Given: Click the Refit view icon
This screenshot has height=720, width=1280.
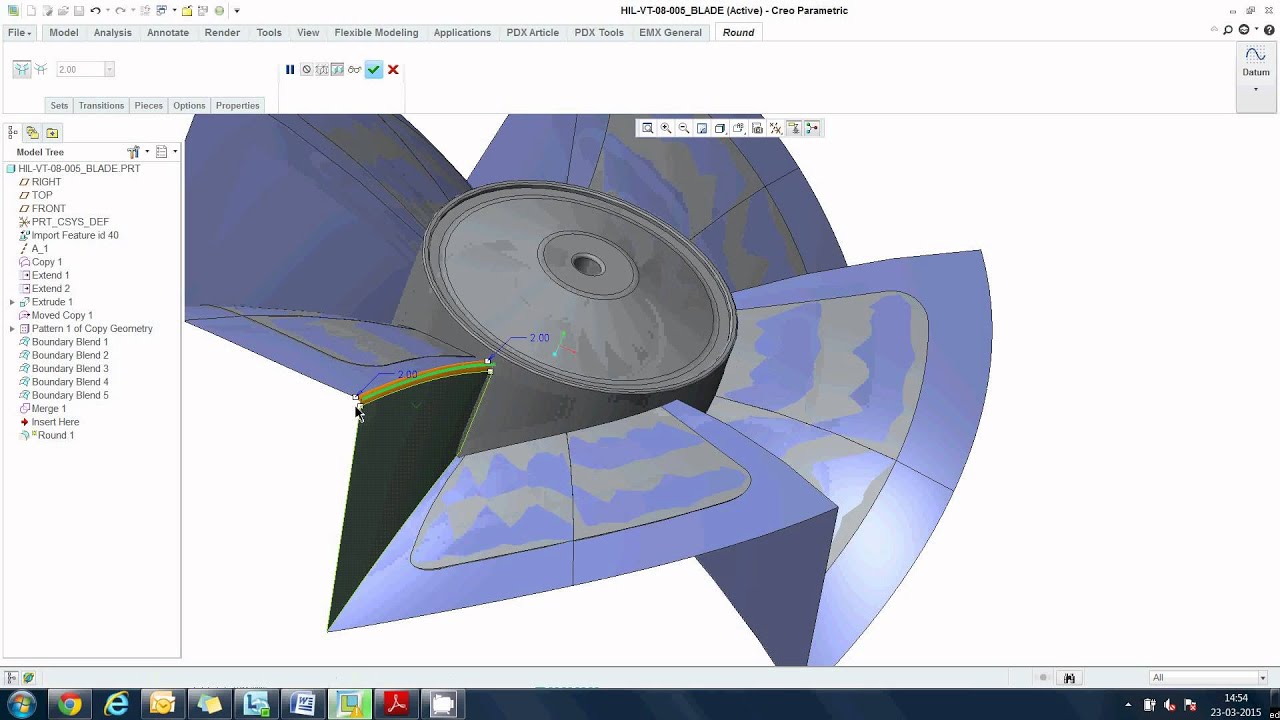Looking at the screenshot, I should [648, 128].
